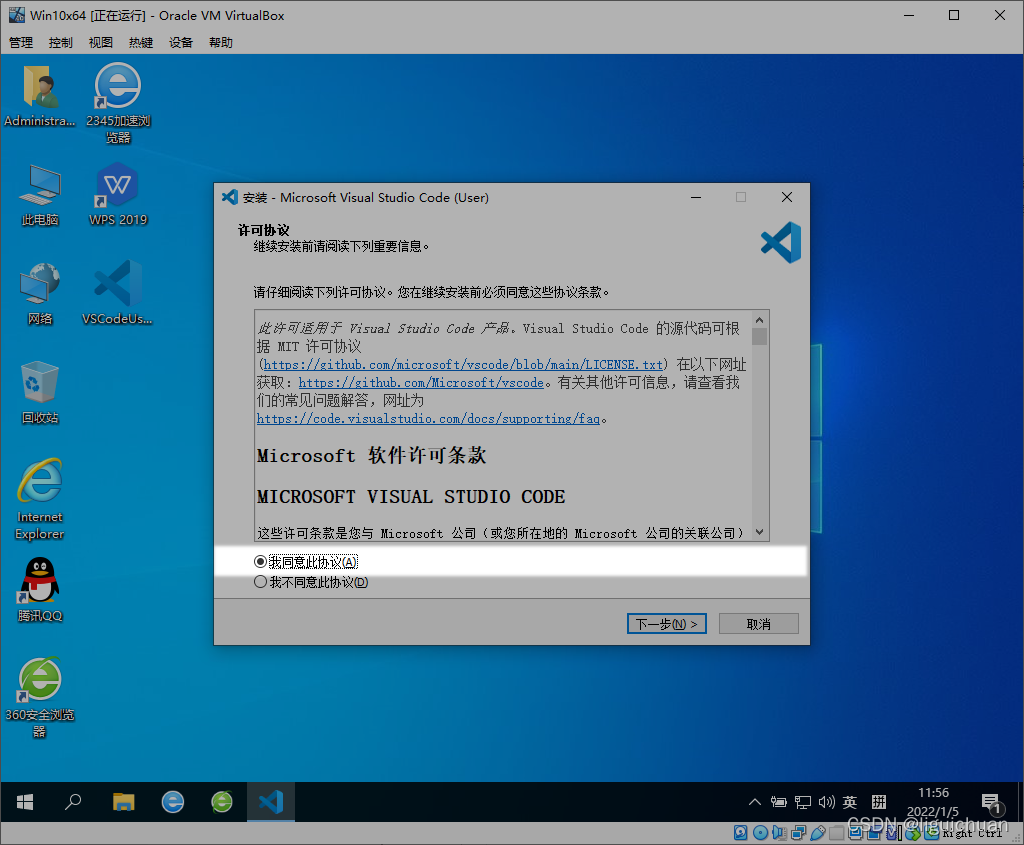Click the 拼 IME mode indicator

click(879, 802)
